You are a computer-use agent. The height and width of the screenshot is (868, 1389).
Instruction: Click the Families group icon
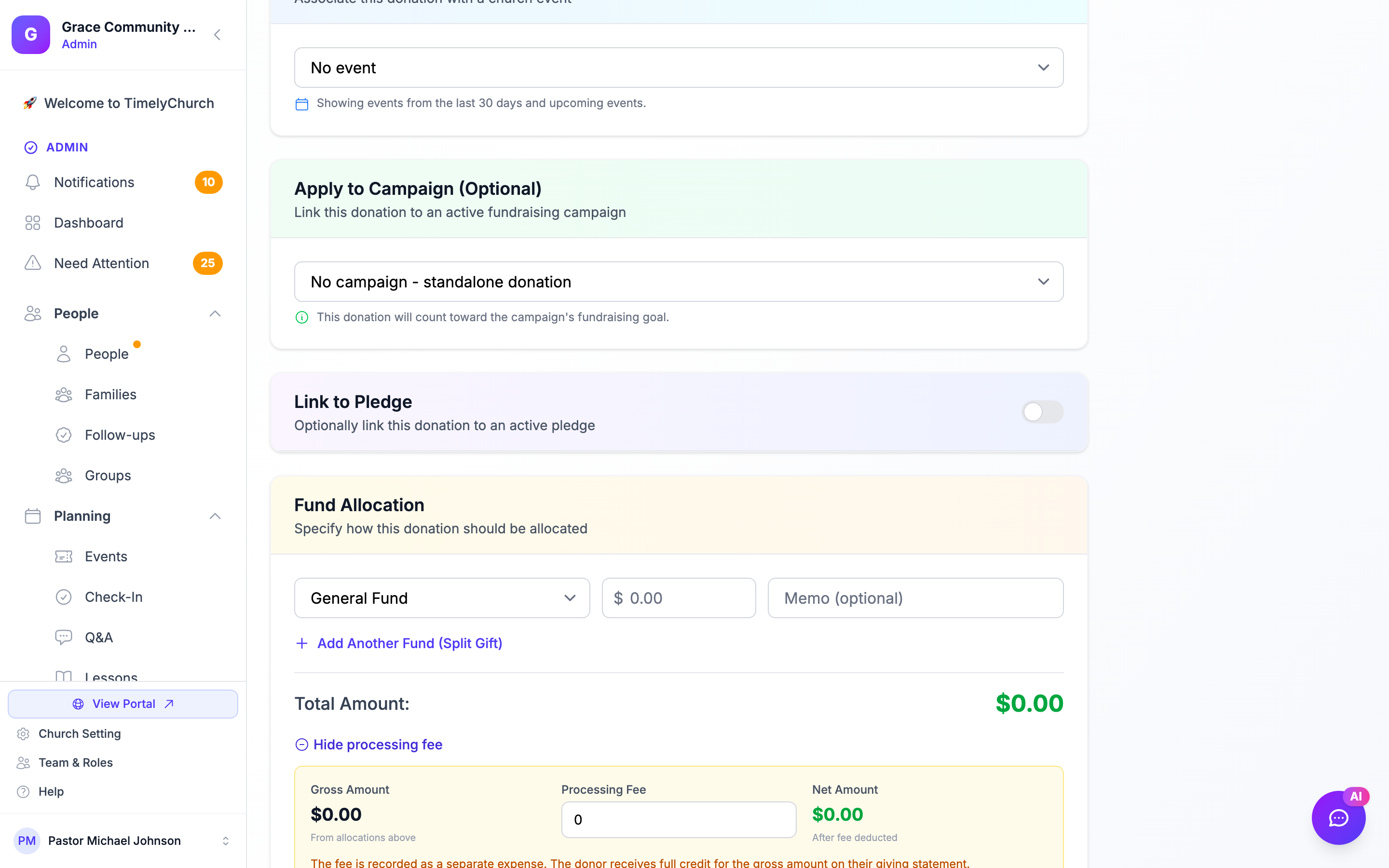pos(64,394)
